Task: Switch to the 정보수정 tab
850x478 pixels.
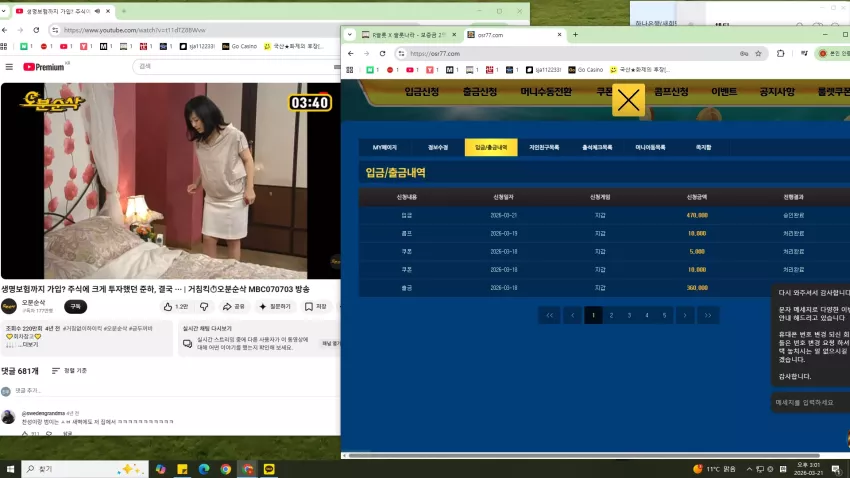Action: (438, 147)
